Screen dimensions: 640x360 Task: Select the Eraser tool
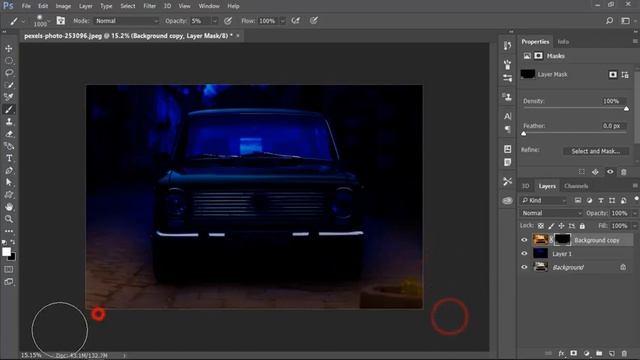(9, 134)
